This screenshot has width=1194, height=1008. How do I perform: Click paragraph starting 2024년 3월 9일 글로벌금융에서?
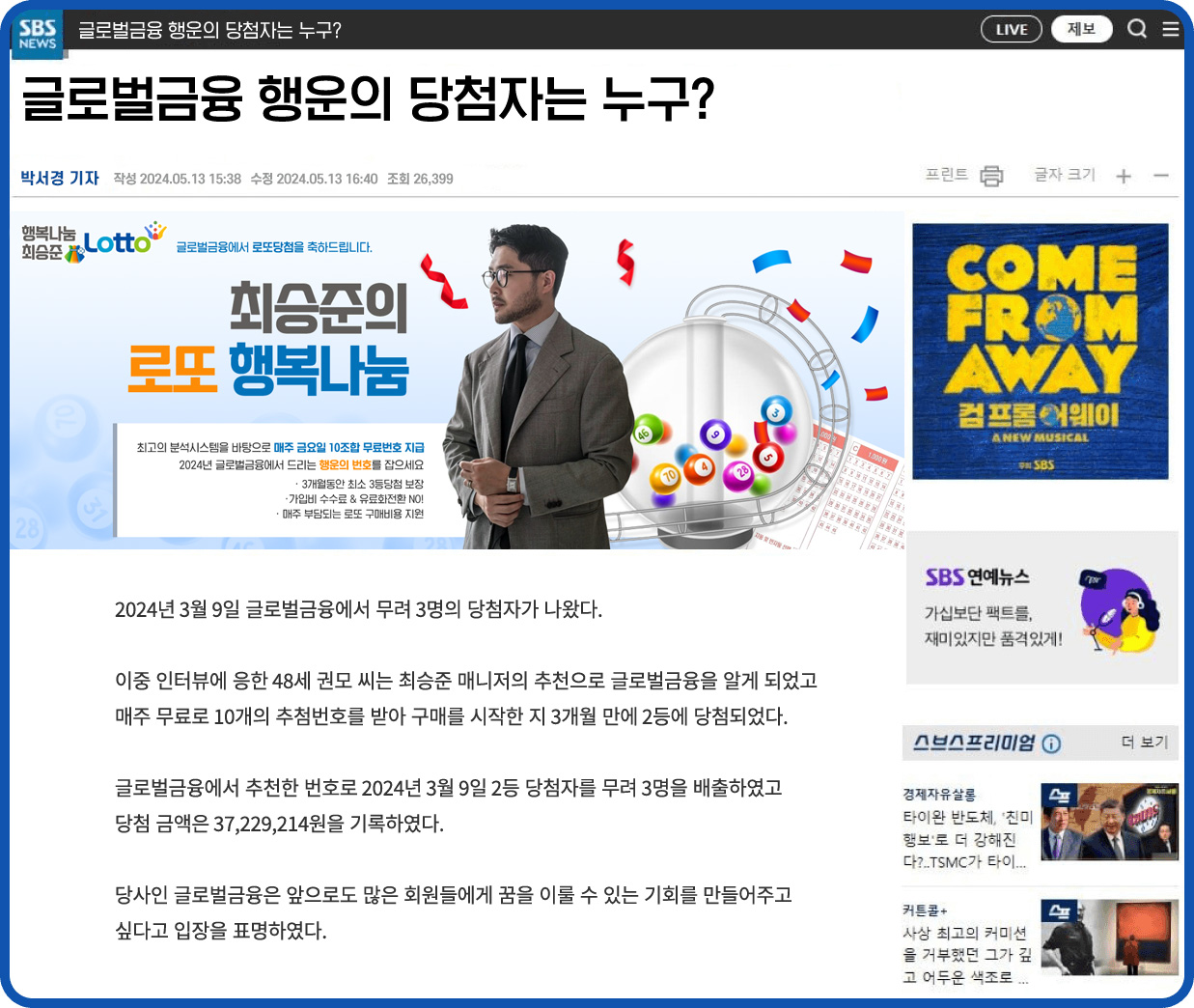pos(358,609)
